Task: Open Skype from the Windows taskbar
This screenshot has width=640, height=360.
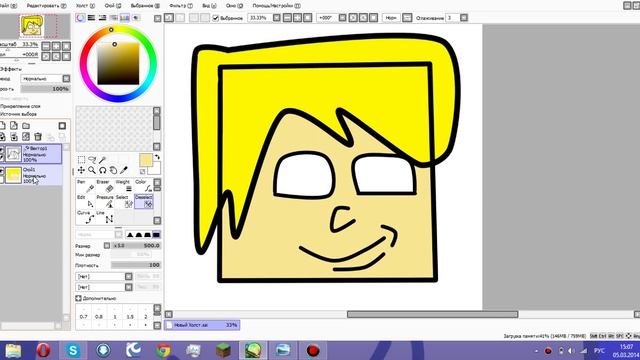Action: 73,350
